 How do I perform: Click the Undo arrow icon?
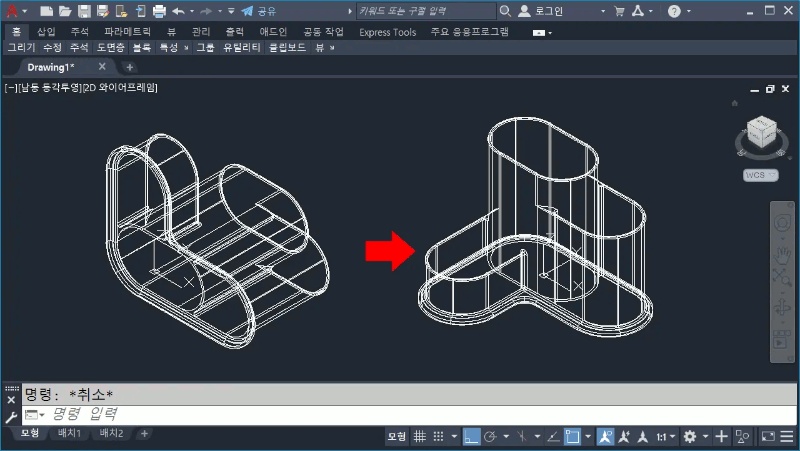(x=178, y=11)
